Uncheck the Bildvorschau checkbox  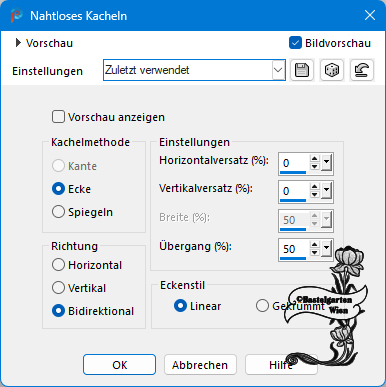click(295, 43)
